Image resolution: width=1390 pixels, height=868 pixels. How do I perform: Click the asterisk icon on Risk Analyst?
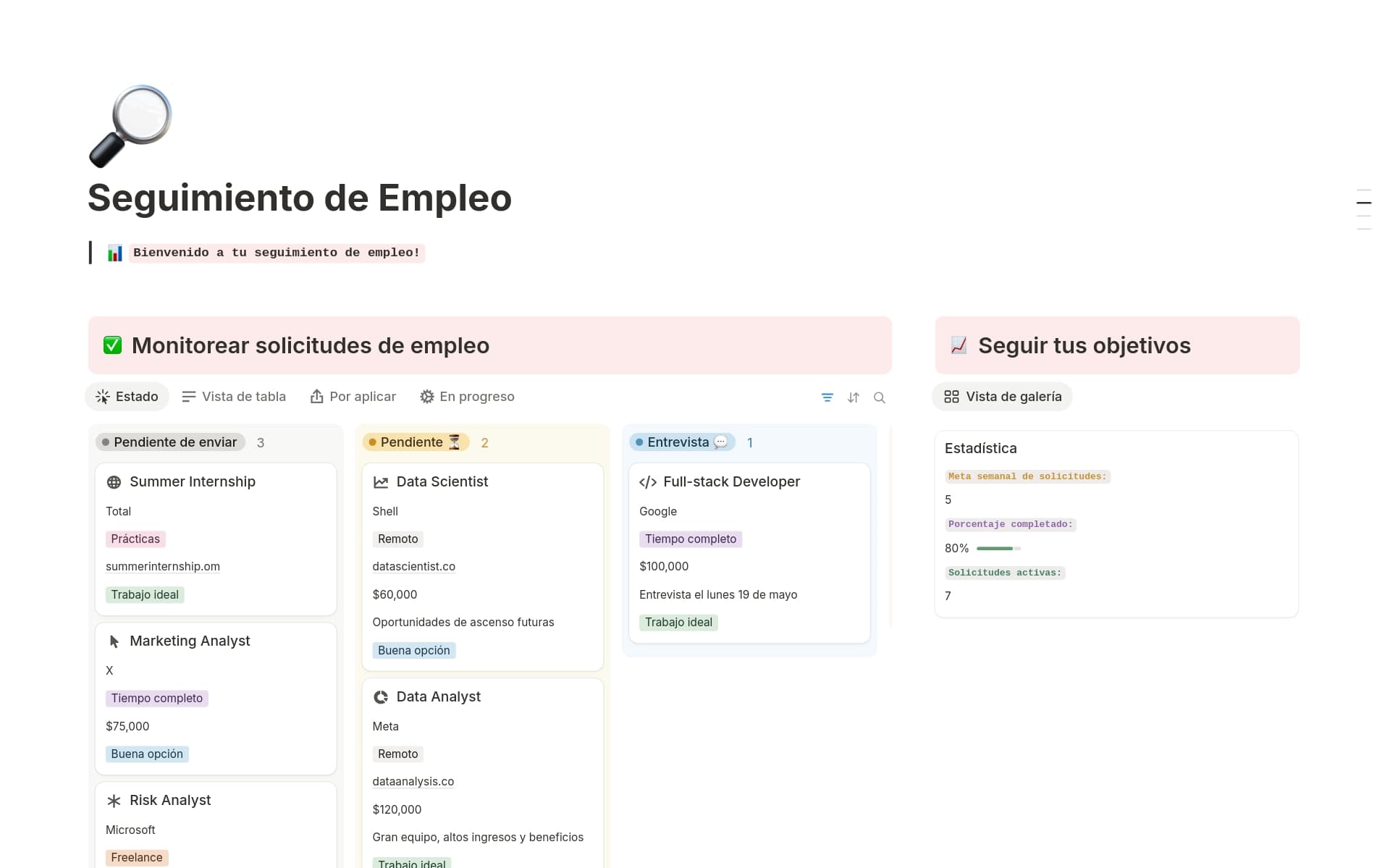[114, 801]
